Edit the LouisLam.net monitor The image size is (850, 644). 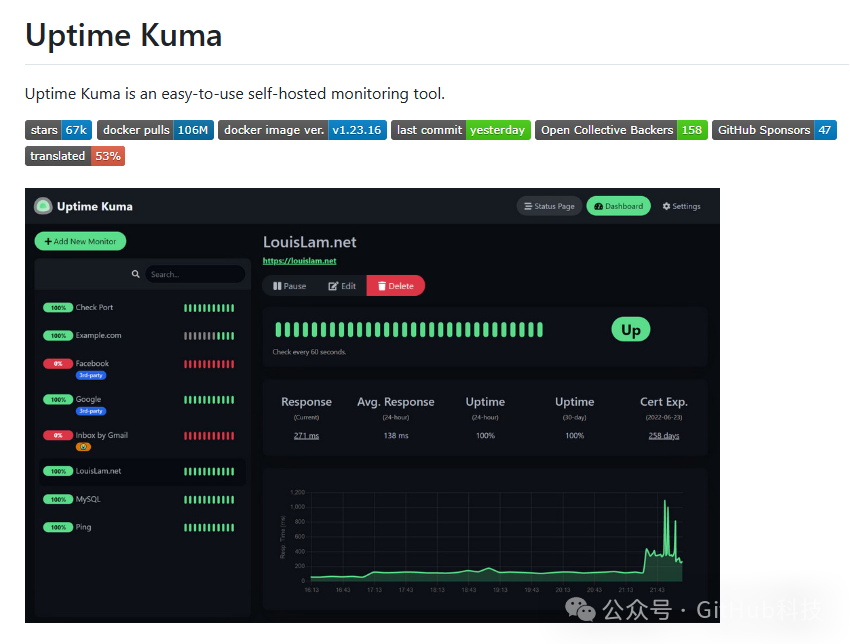(x=342, y=286)
